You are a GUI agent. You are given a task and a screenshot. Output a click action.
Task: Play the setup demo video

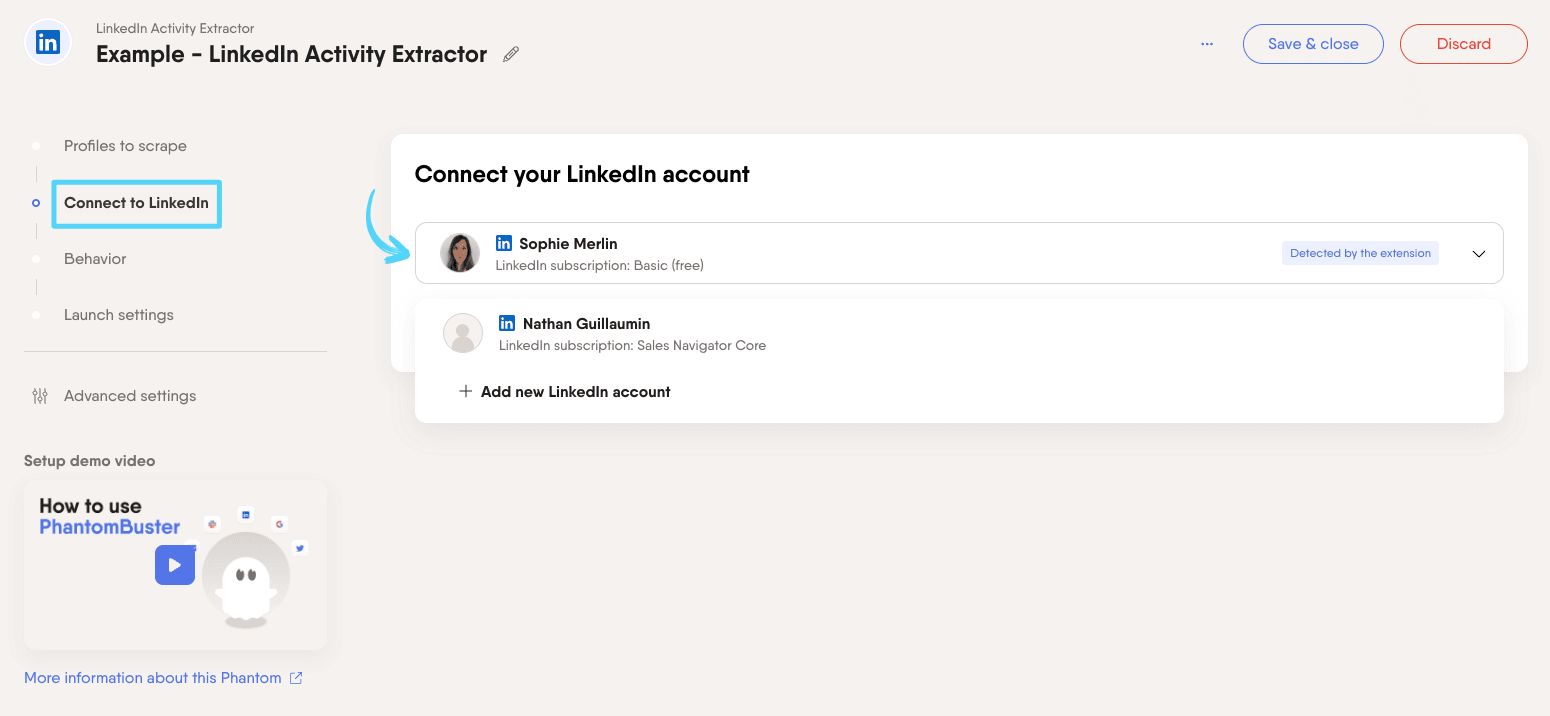click(x=174, y=565)
